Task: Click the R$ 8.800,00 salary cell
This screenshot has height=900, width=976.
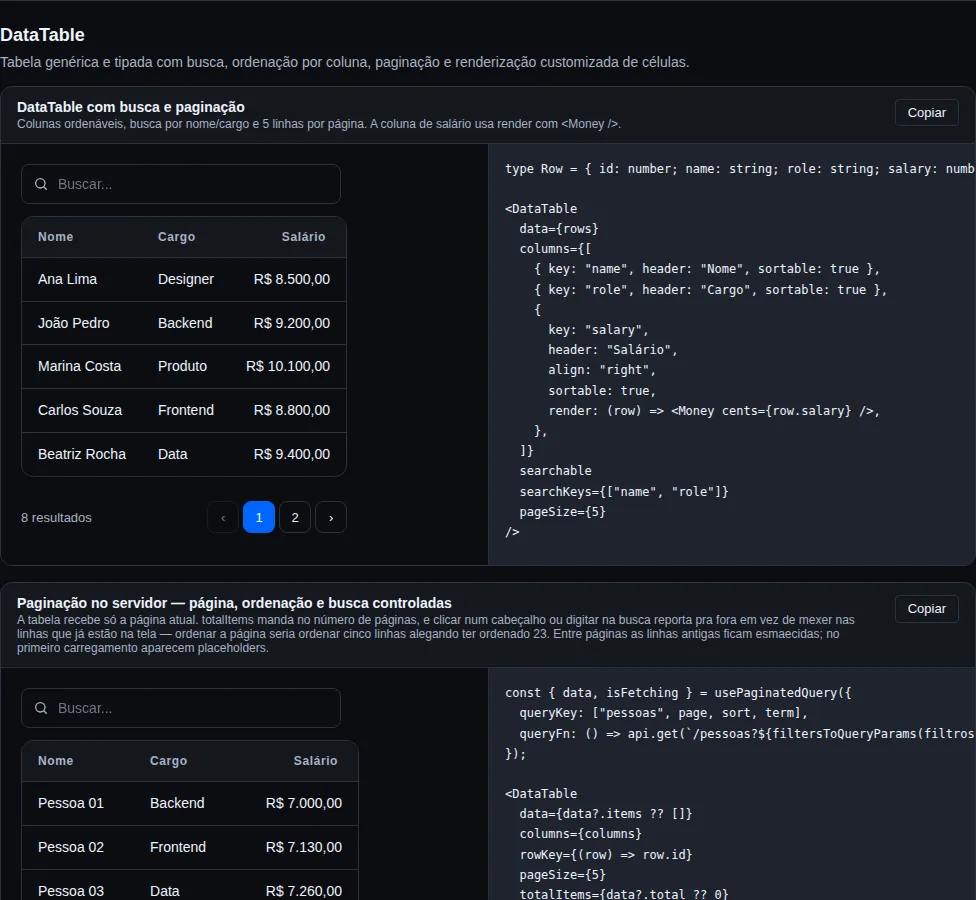Action: tap(291, 410)
